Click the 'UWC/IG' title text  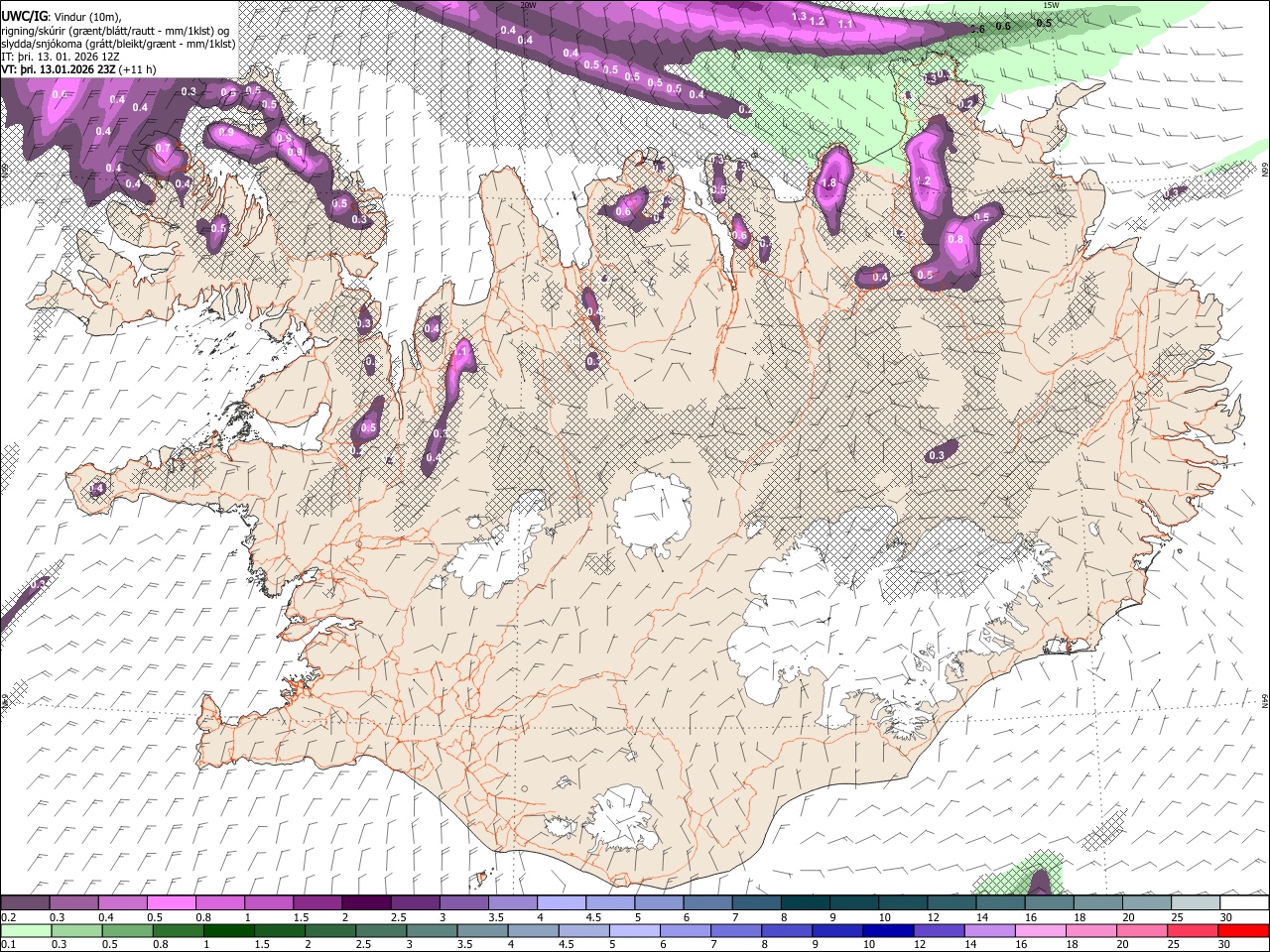pyautogui.click(x=23, y=17)
